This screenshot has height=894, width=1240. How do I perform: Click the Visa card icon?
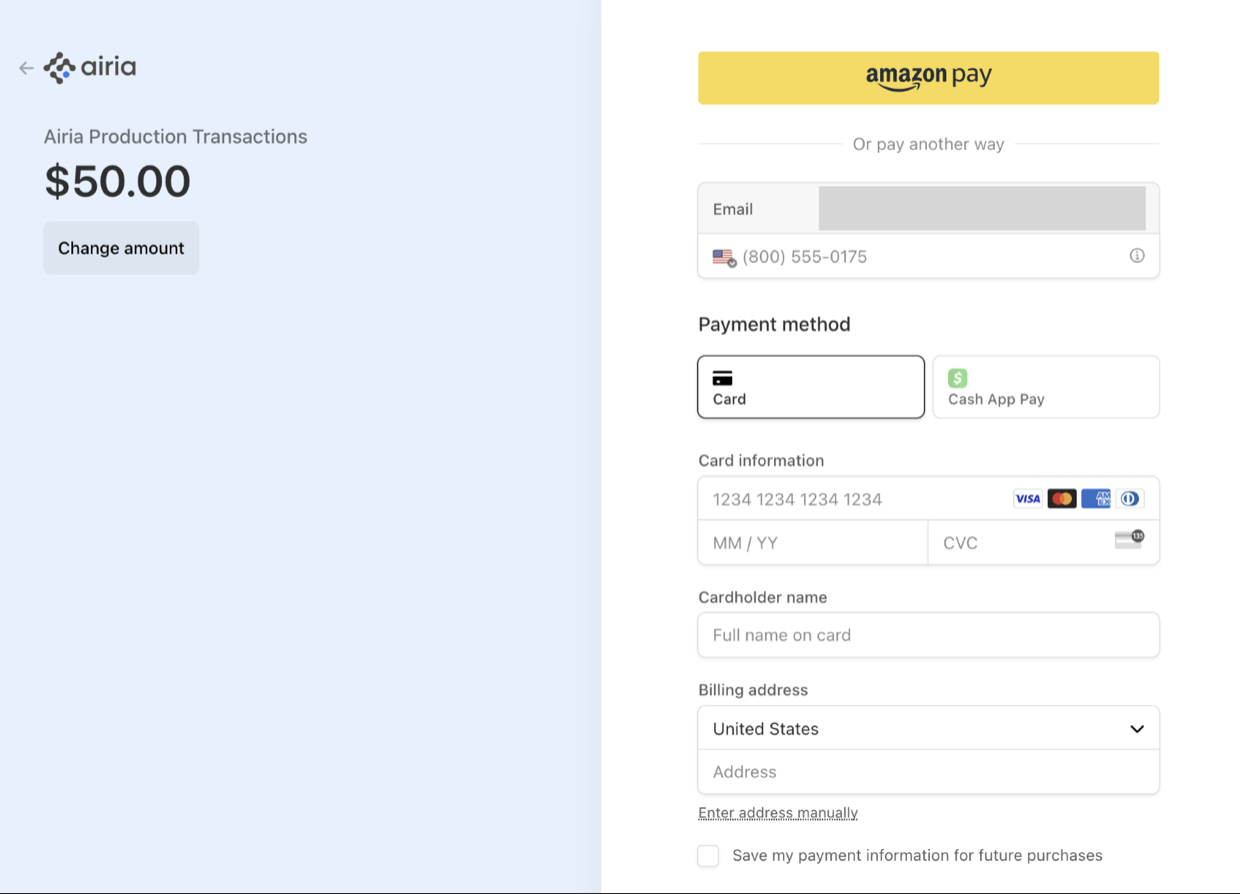pyautogui.click(x=1028, y=498)
